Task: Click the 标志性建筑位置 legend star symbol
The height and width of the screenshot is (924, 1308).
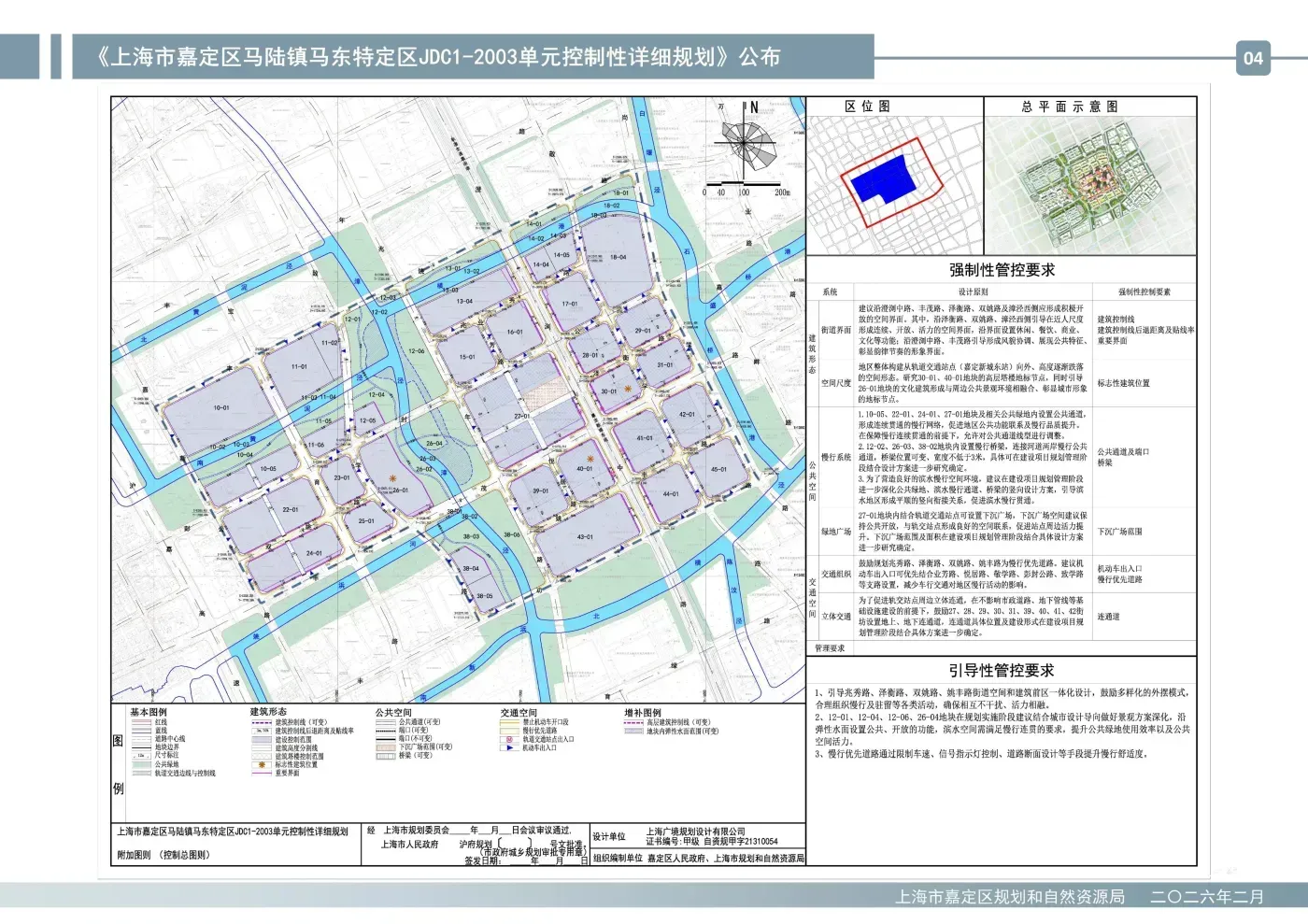Action: 262,764
